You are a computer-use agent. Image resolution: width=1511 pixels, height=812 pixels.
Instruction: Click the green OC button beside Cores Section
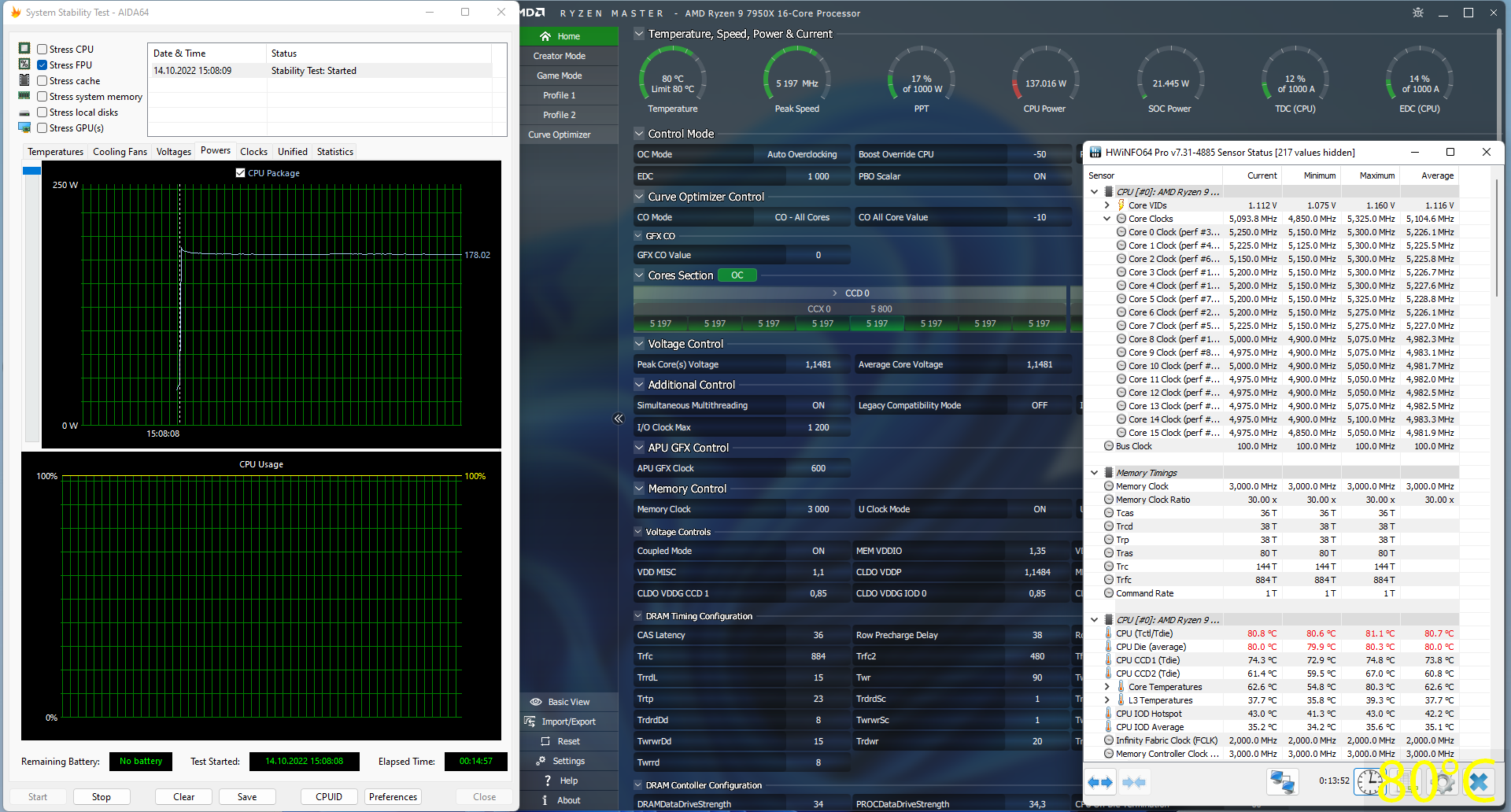click(737, 275)
